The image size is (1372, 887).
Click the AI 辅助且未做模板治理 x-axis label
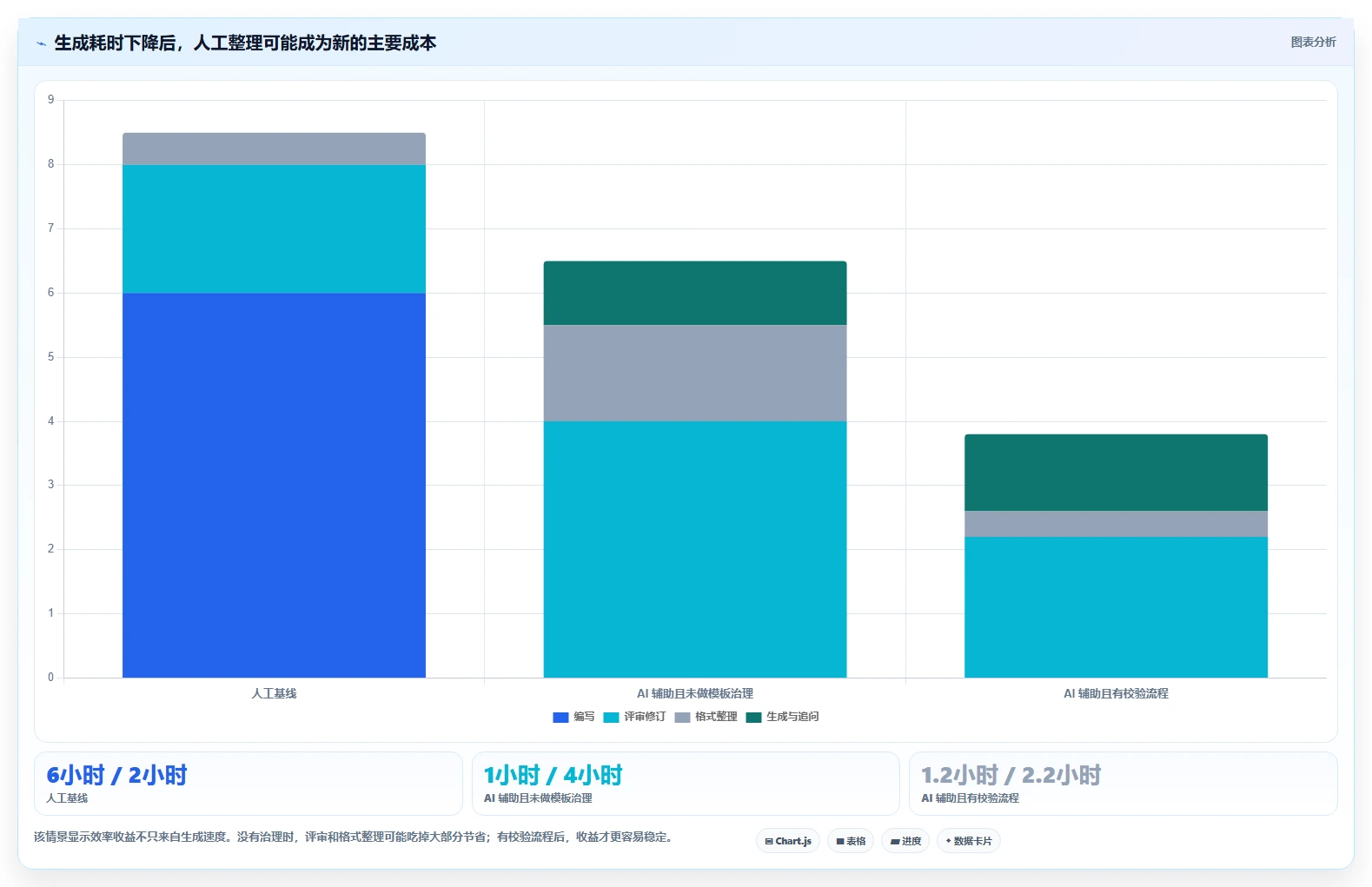695,693
